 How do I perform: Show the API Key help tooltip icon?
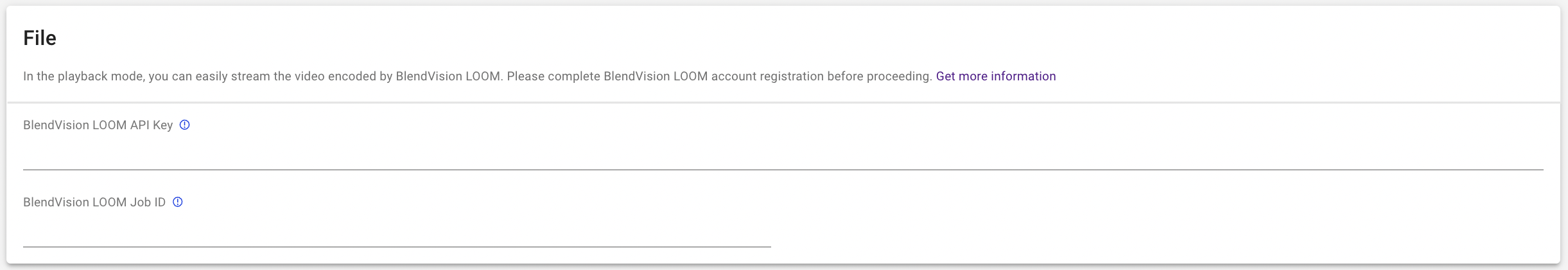click(x=184, y=125)
